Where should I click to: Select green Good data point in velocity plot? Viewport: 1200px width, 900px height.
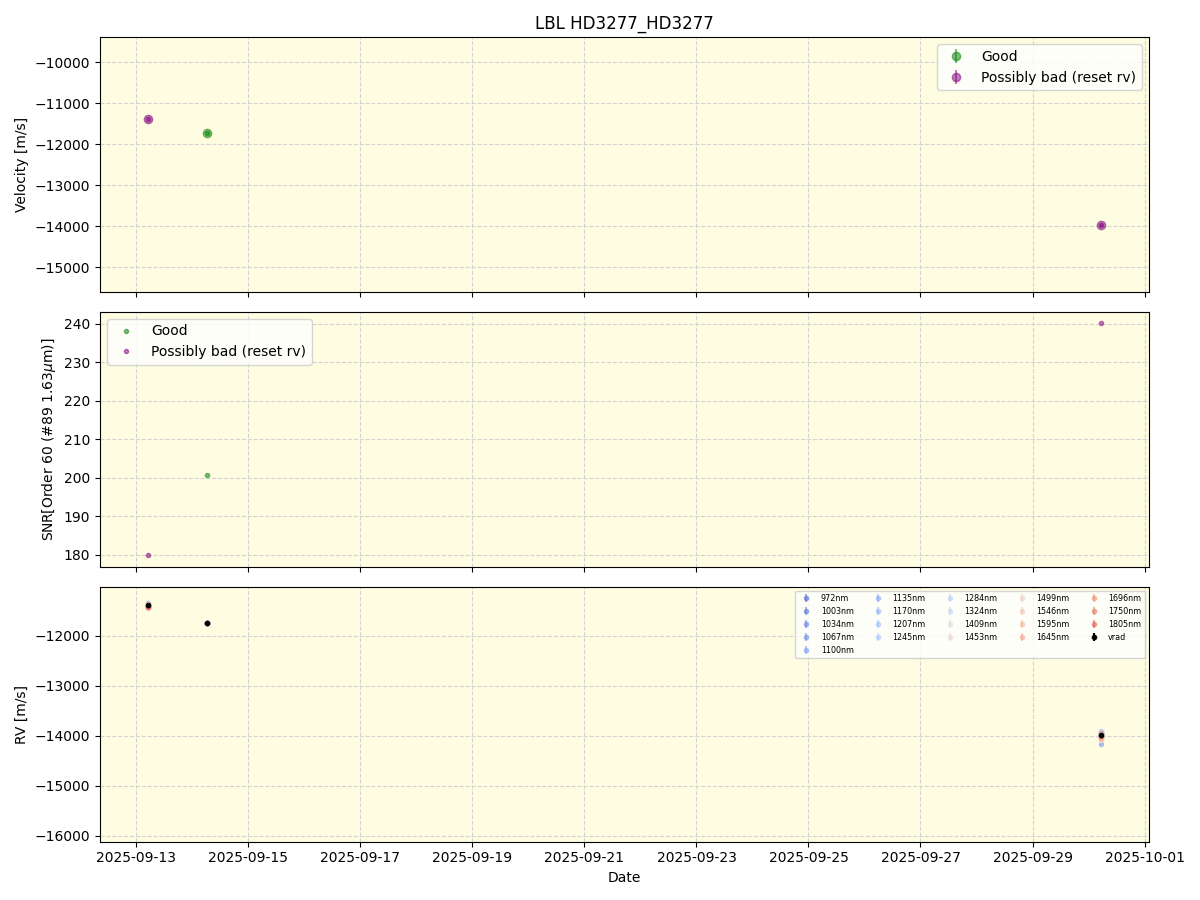click(207, 133)
